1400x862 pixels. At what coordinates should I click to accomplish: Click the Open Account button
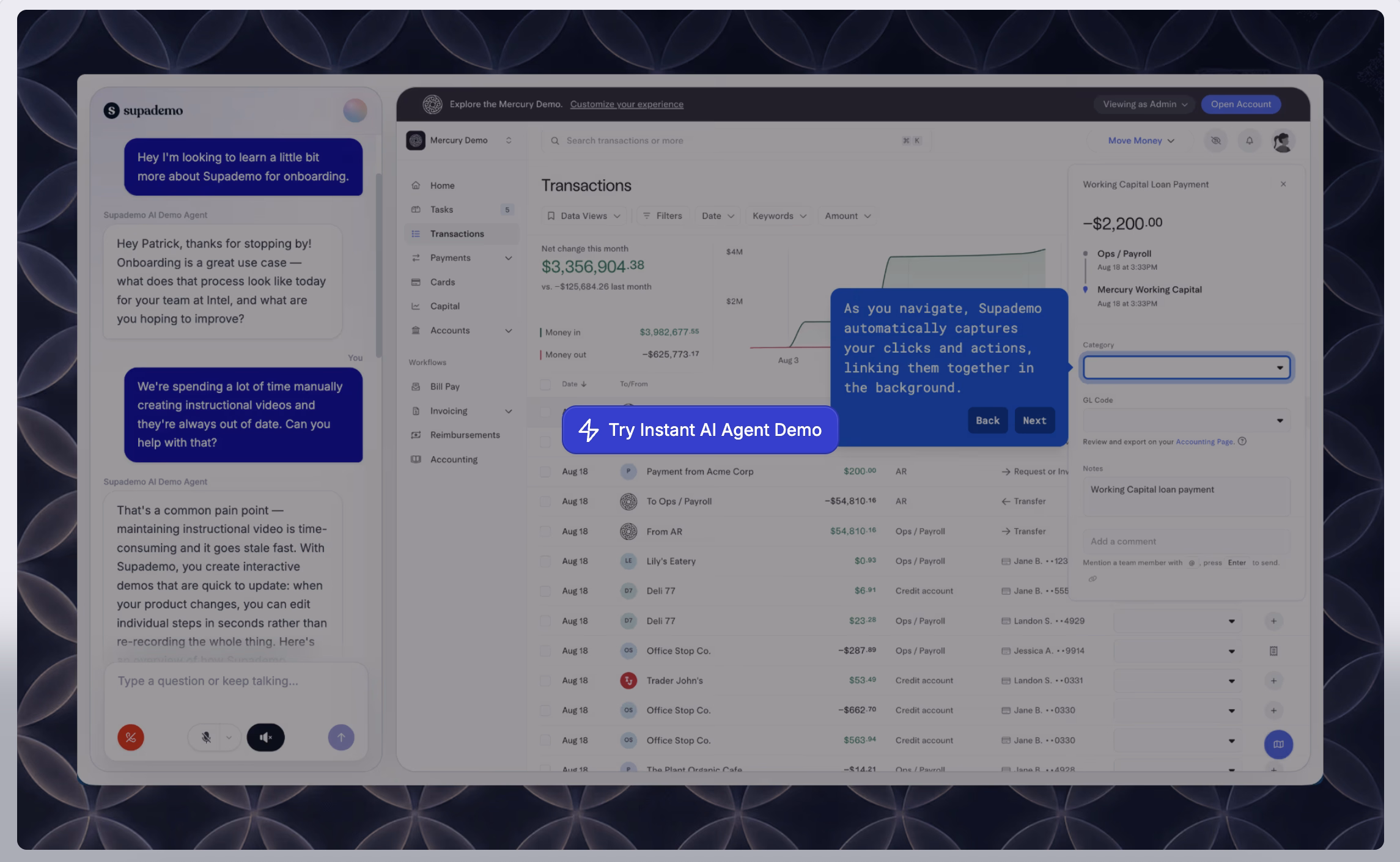tap(1241, 104)
